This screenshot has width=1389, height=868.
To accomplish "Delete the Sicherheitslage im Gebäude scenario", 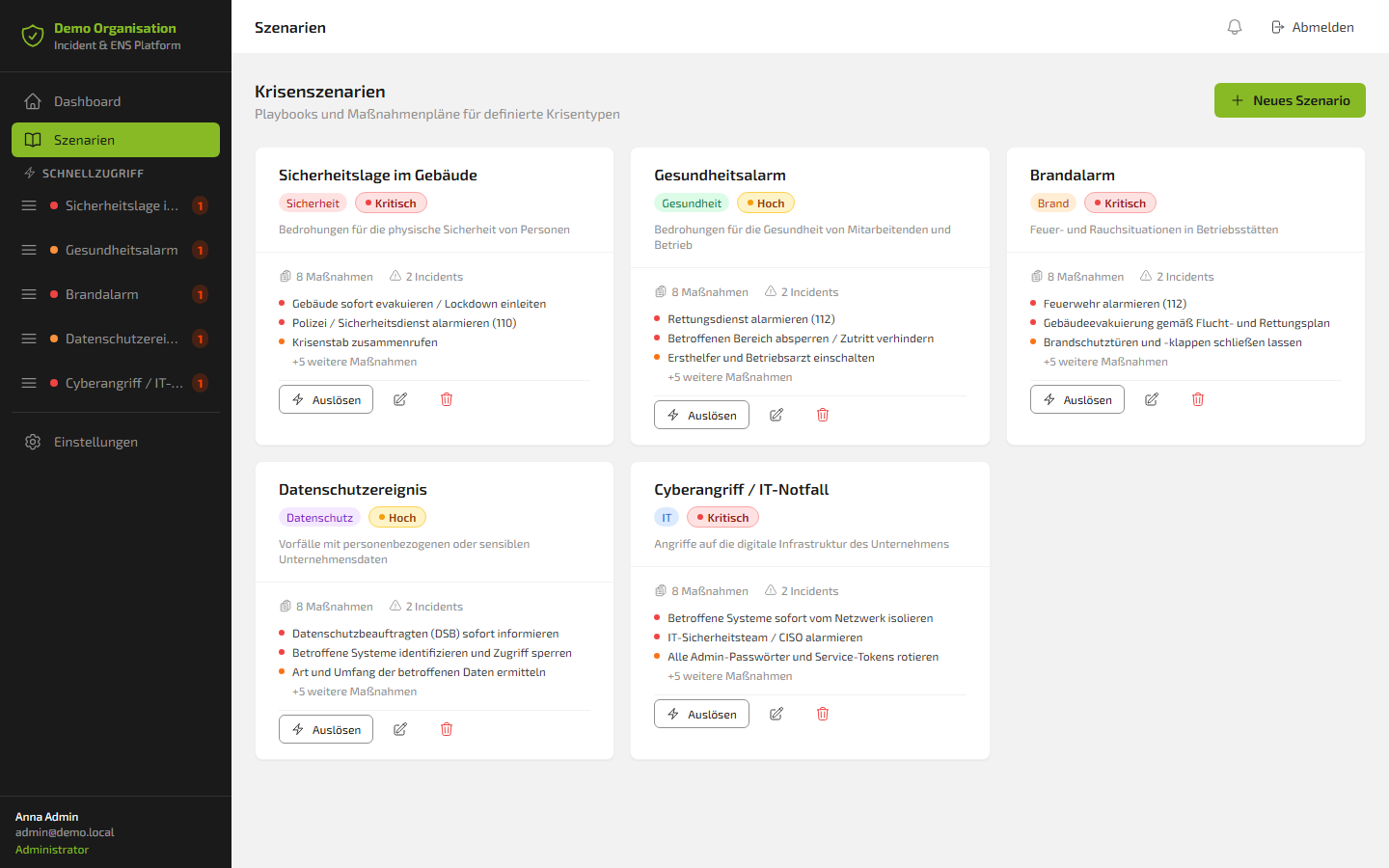I will [x=447, y=399].
